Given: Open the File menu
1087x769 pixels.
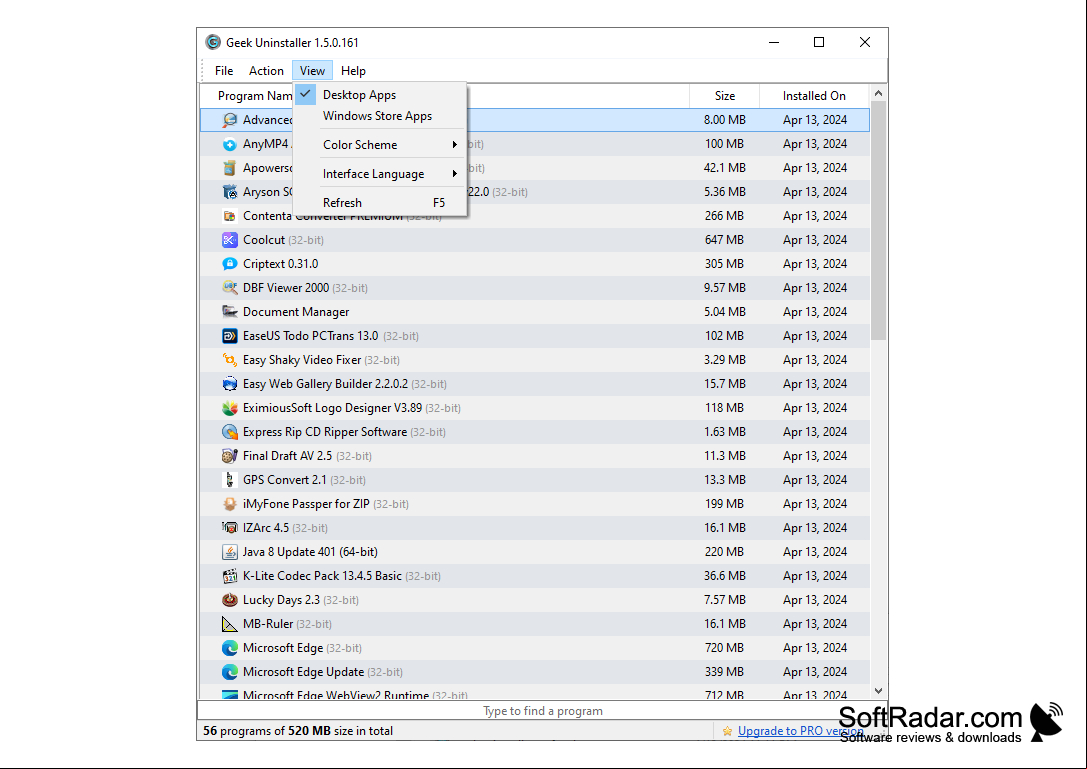Looking at the screenshot, I should [224, 71].
